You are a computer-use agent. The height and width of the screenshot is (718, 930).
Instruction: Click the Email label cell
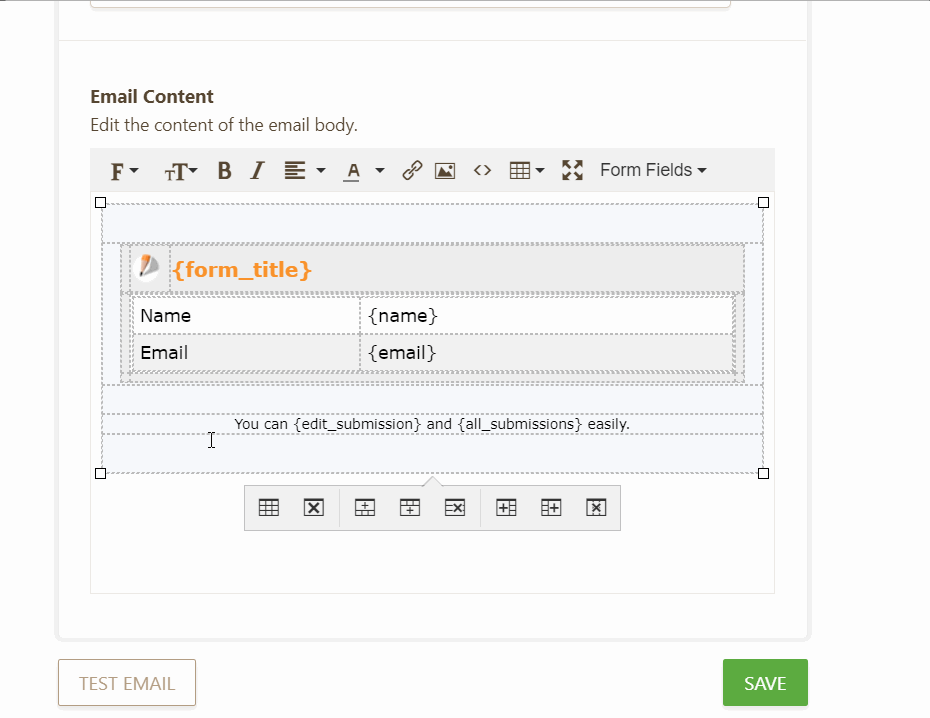[x=246, y=353]
